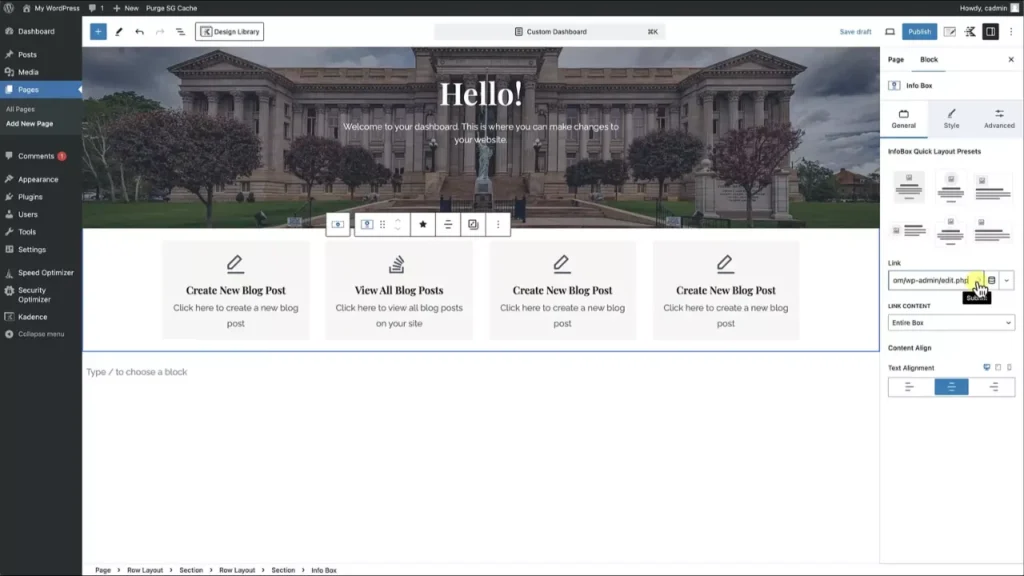
Task: Click the dynamic content icon beside the Link field
Action: [x=992, y=281]
